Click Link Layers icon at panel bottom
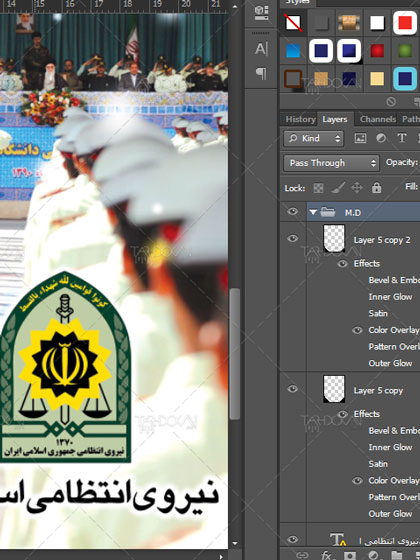The height and width of the screenshot is (560, 420). click(302, 555)
